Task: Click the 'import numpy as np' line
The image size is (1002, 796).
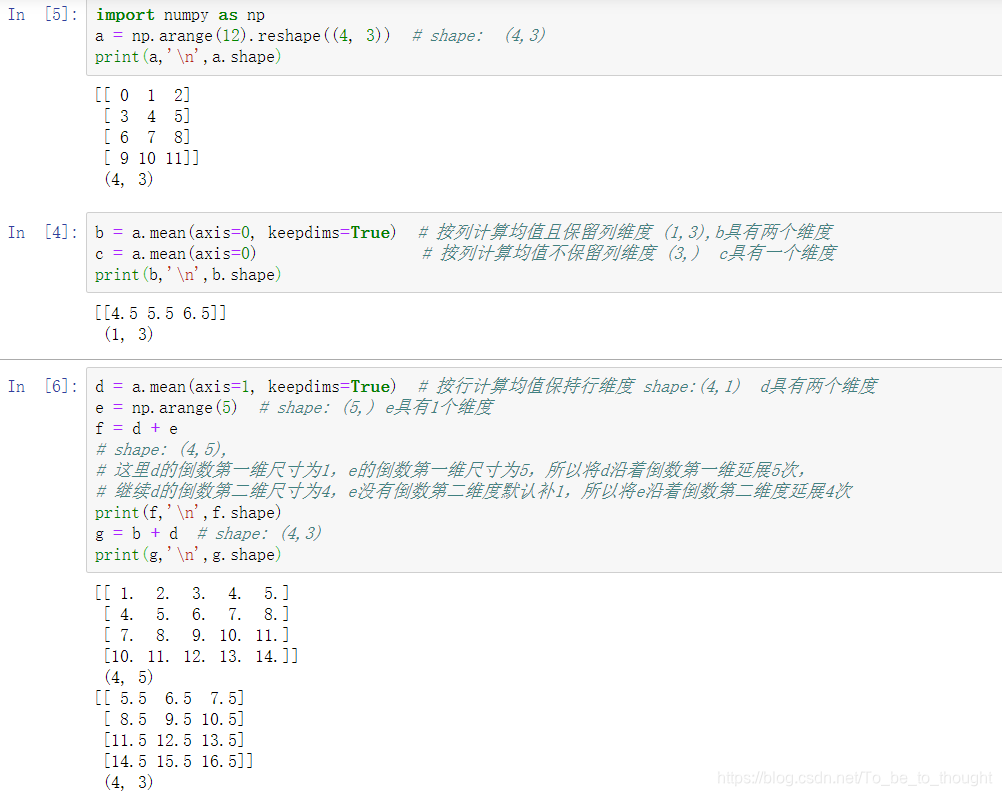Action: pos(180,15)
